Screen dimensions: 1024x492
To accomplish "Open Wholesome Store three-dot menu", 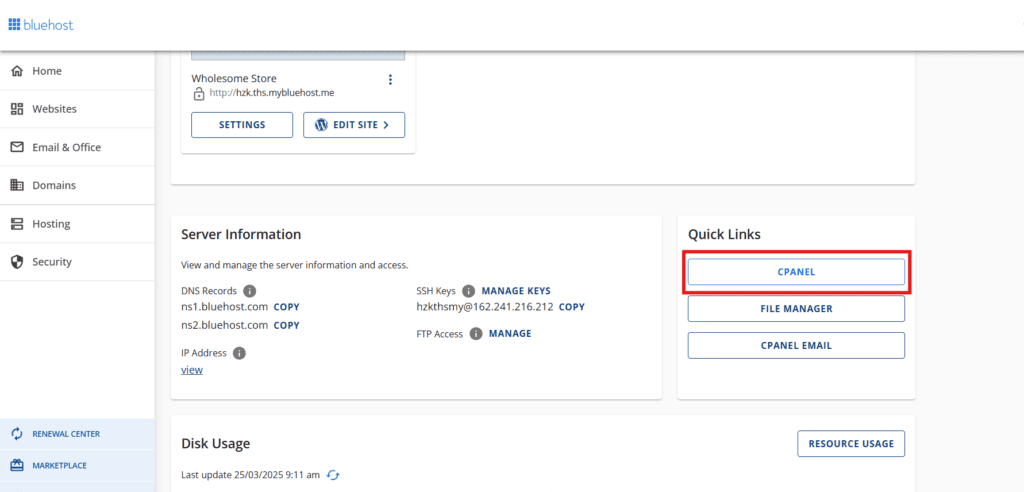I will [391, 80].
